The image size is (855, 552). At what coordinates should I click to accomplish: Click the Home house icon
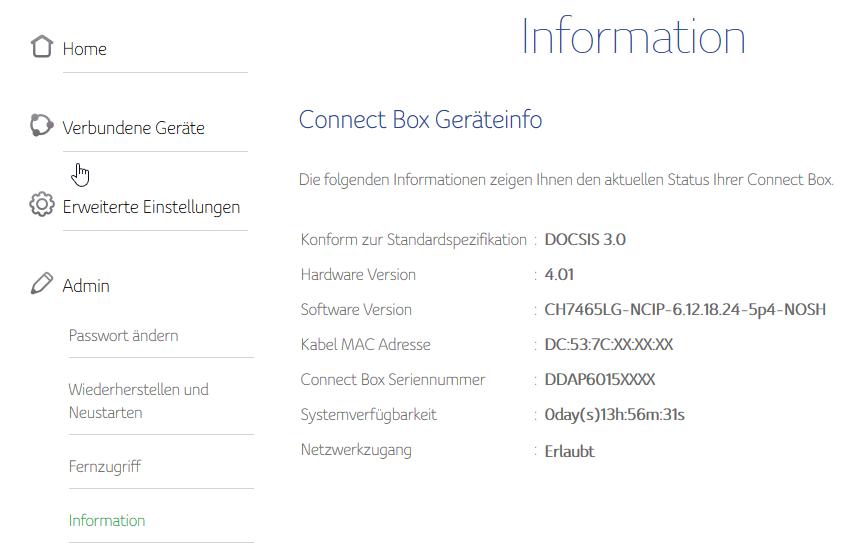point(41,47)
